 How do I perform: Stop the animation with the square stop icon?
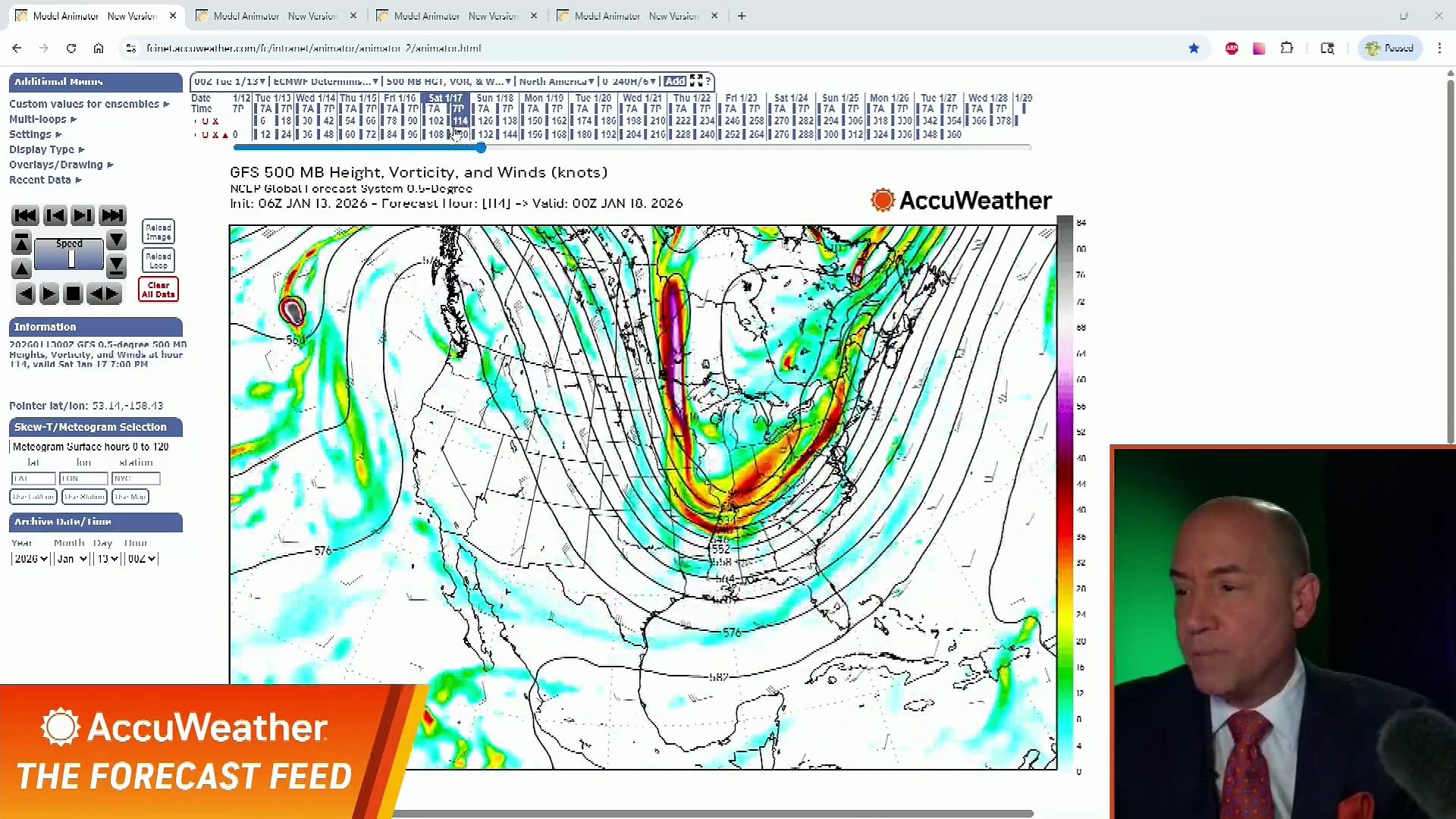pyautogui.click(x=73, y=293)
